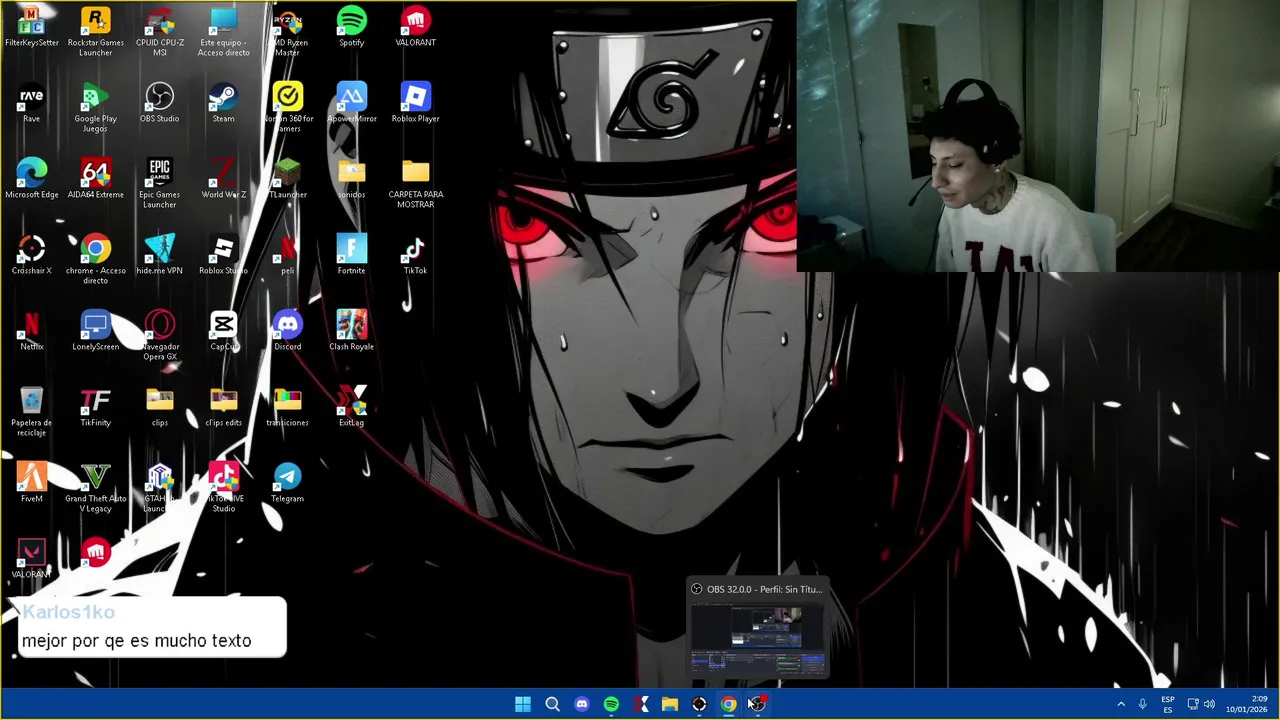The width and height of the screenshot is (1280, 720).
Task: Select the OBS Studio desktop shortcut
Action: click(160, 103)
